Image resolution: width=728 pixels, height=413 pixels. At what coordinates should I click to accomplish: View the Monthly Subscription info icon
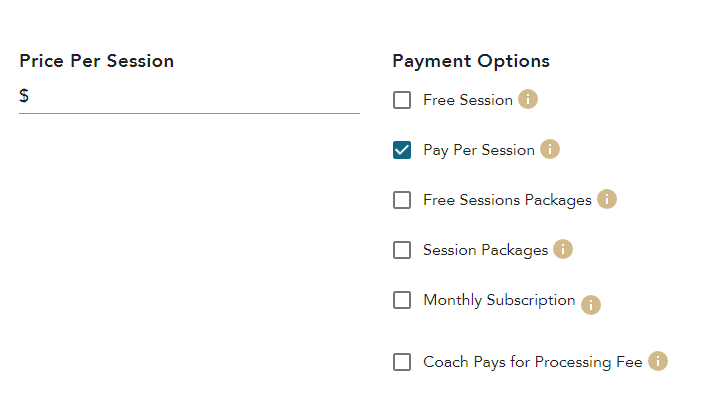[591, 305]
